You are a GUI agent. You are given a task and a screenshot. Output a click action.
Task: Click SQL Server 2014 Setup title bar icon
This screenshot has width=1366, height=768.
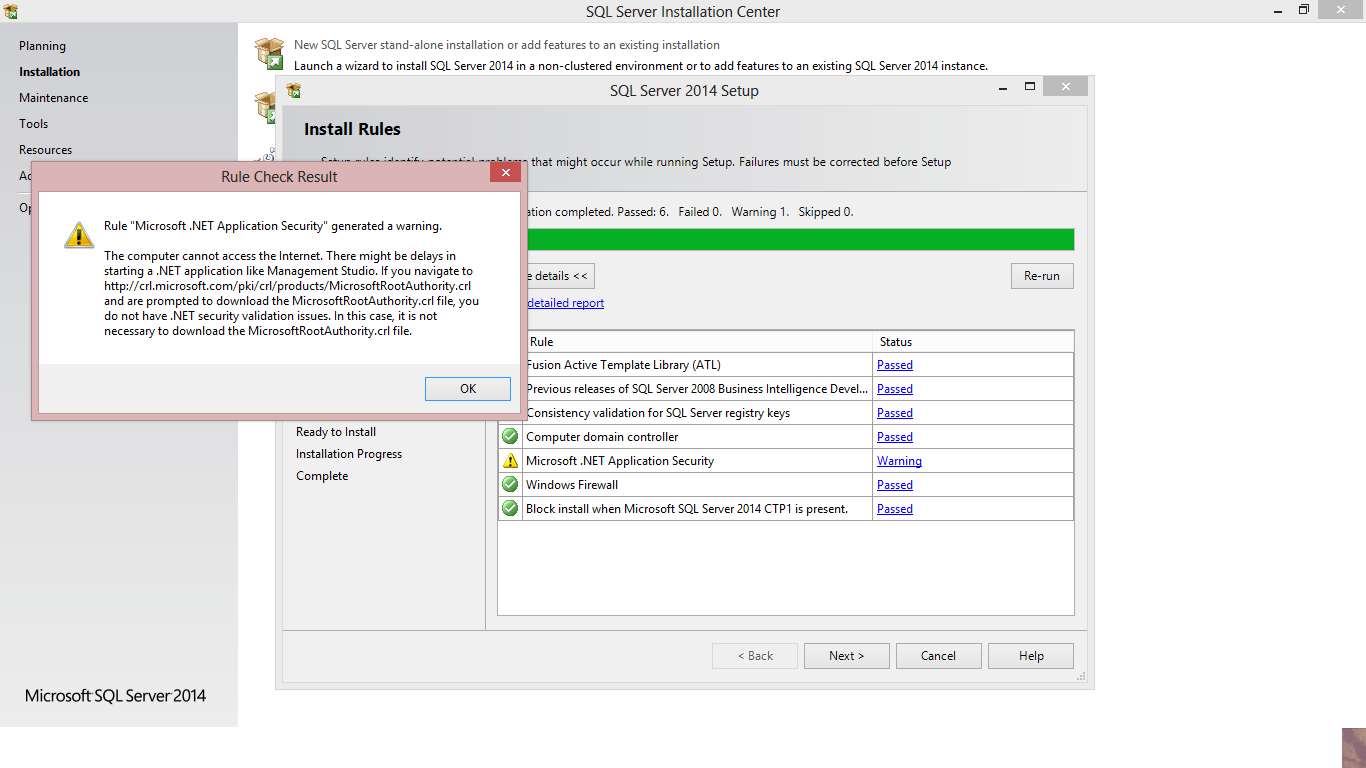pos(293,90)
